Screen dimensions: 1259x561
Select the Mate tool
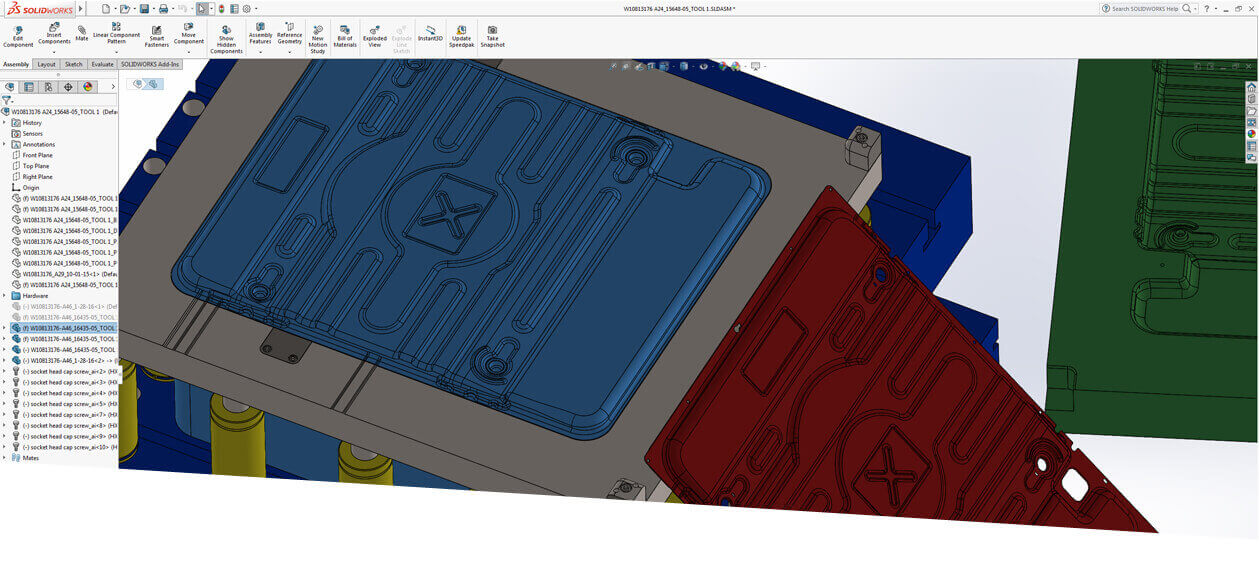pyautogui.click(x=82, y=33)
